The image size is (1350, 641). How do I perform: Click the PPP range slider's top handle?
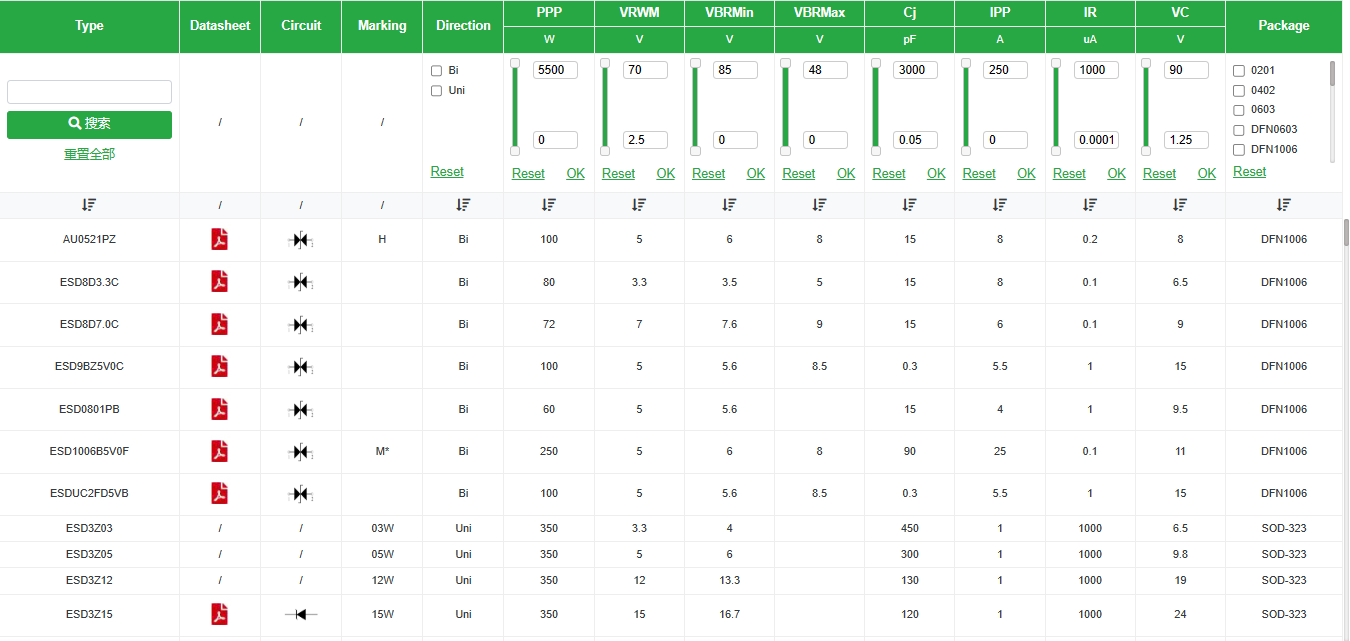coord(515,63)
